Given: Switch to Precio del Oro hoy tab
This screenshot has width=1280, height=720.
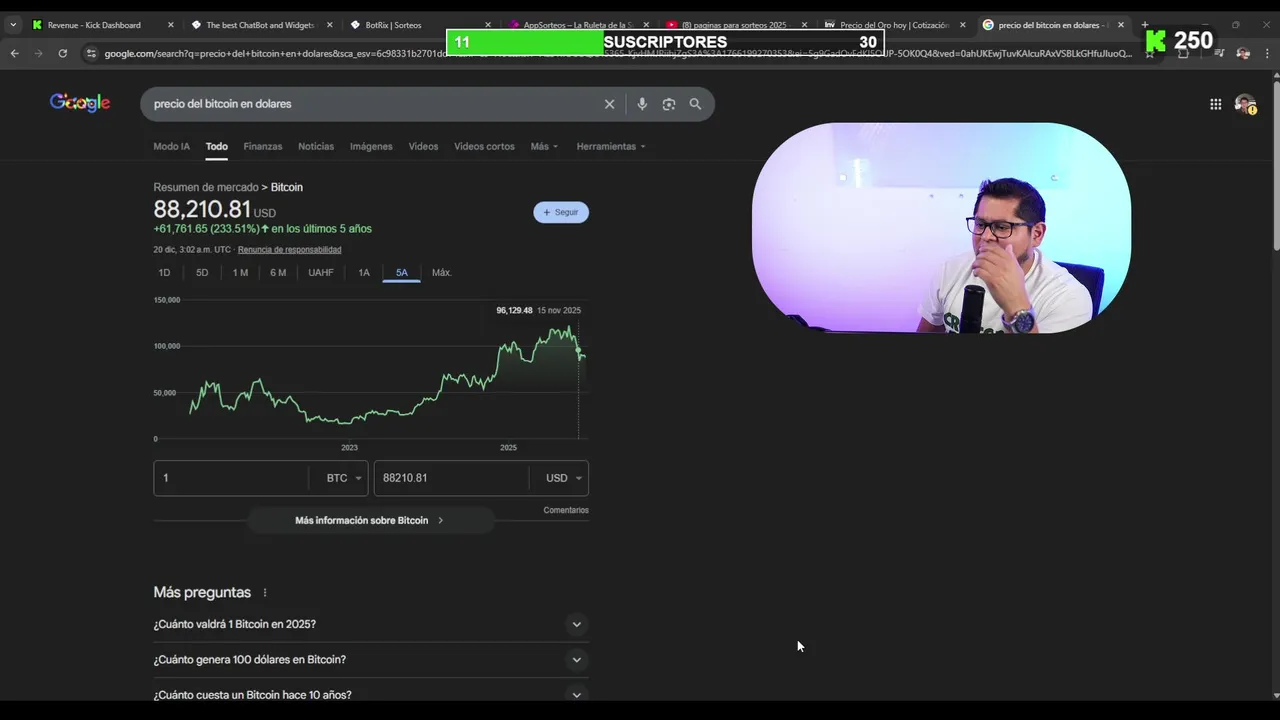Looking at the screenshot, I should coord(894,25).
